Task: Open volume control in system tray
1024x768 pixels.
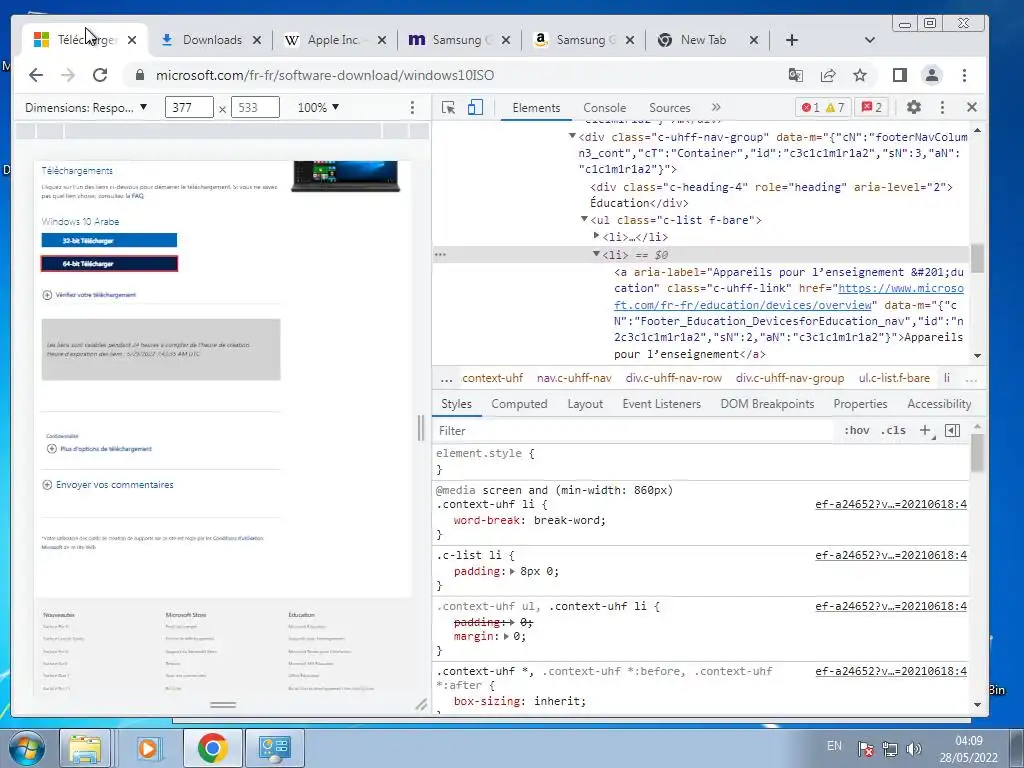Action: [x=914, y=749]
